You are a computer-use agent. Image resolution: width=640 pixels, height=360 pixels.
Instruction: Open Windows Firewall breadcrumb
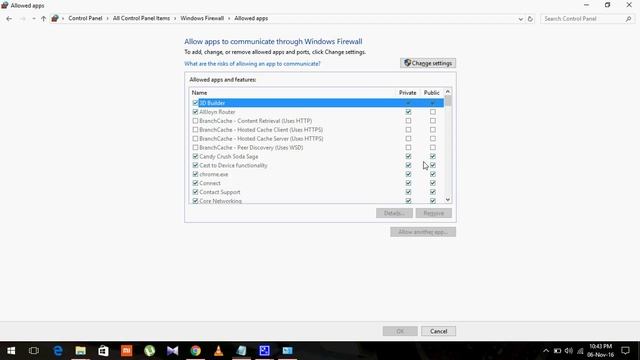point(202,18)
